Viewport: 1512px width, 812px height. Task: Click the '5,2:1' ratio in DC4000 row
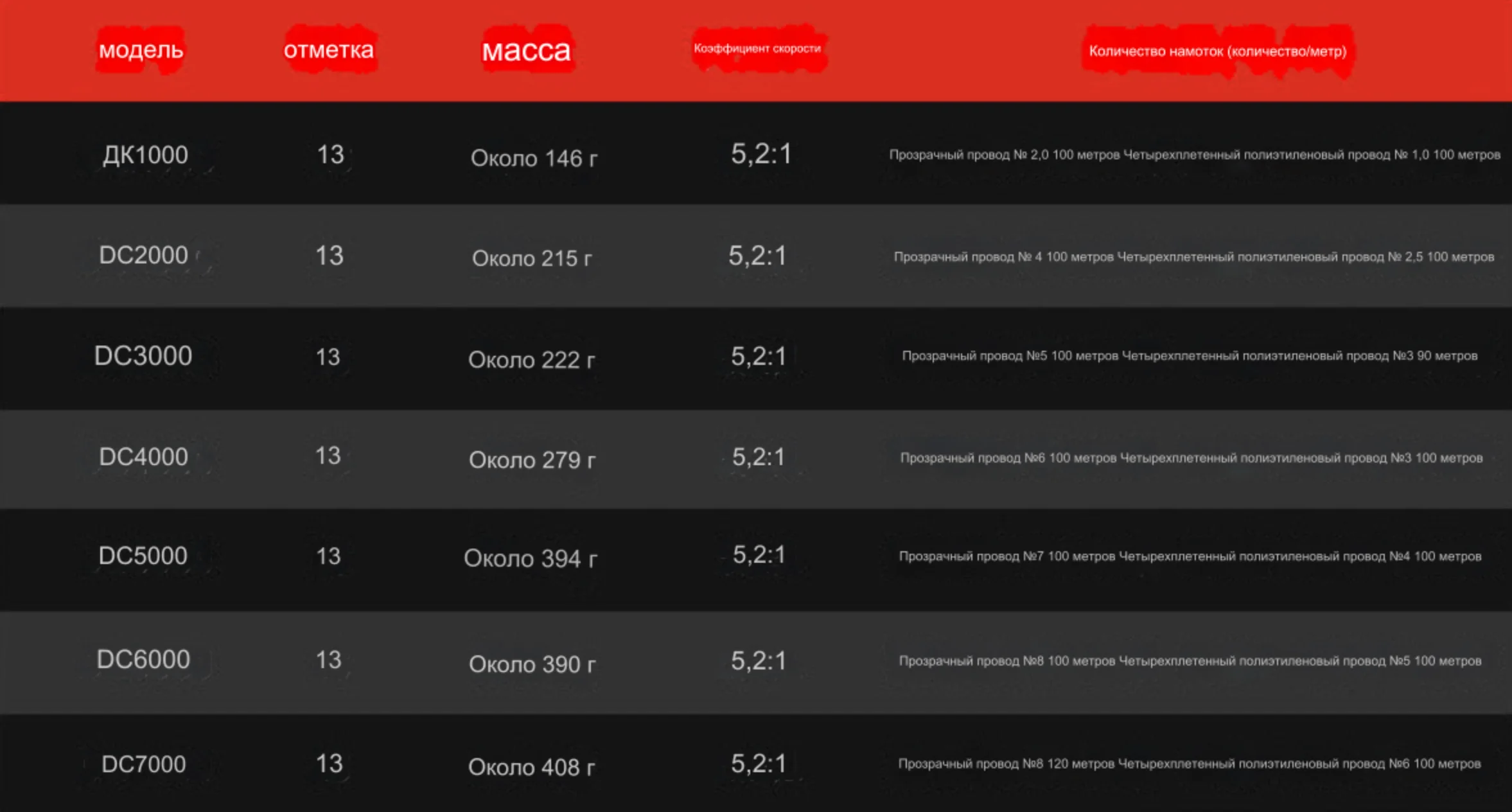(x=759, y=457)
